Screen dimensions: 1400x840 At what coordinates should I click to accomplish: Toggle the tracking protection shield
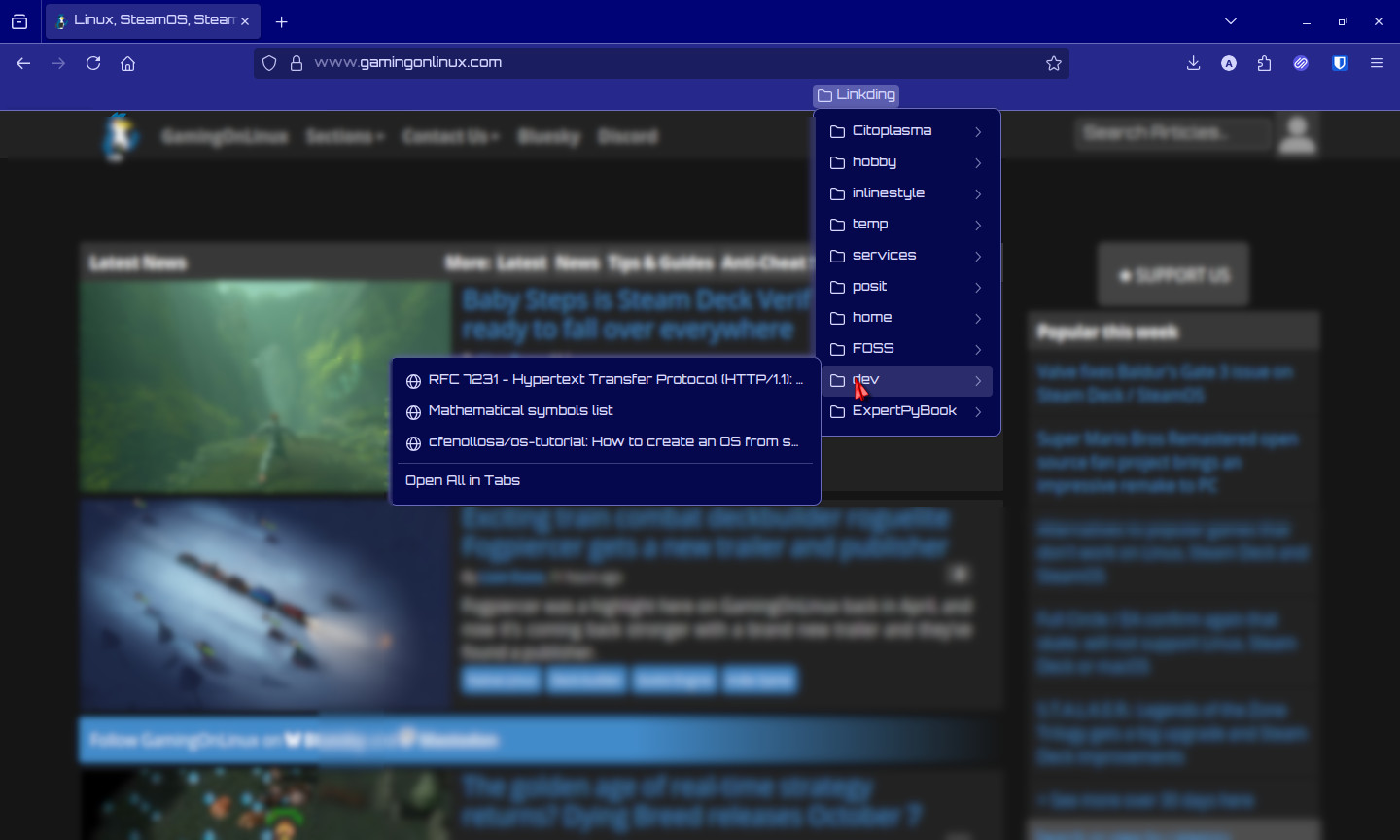coord(268,62)
